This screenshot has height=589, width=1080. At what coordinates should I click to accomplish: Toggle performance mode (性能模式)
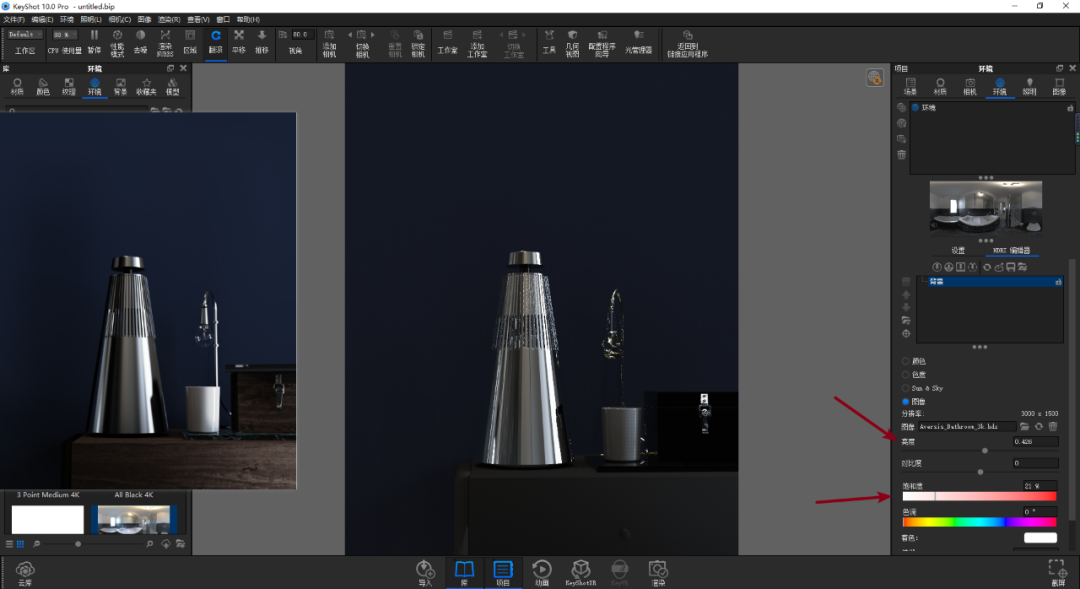pyautogui.click(x=118, y=42)
